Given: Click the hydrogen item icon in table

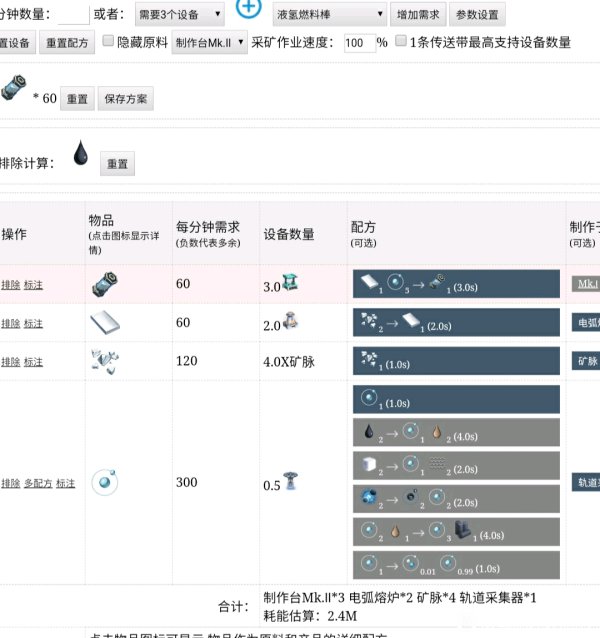Looking at the screenshot, I should pyautogui.click(x=104, y=482).
